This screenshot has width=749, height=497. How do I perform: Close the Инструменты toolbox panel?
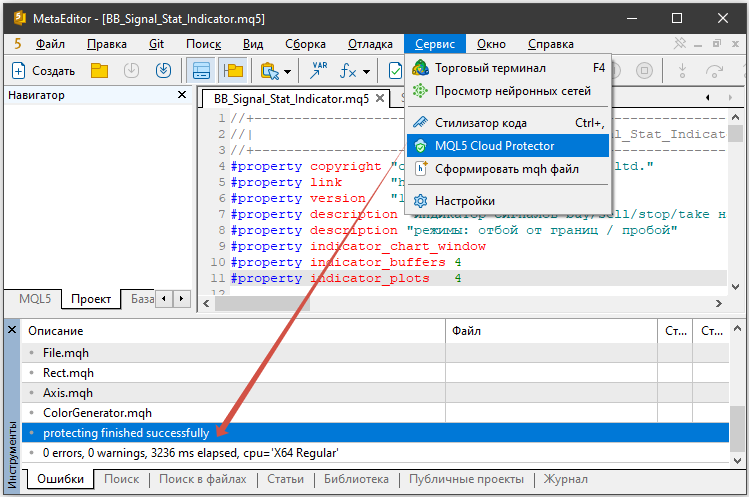(12, 330)
